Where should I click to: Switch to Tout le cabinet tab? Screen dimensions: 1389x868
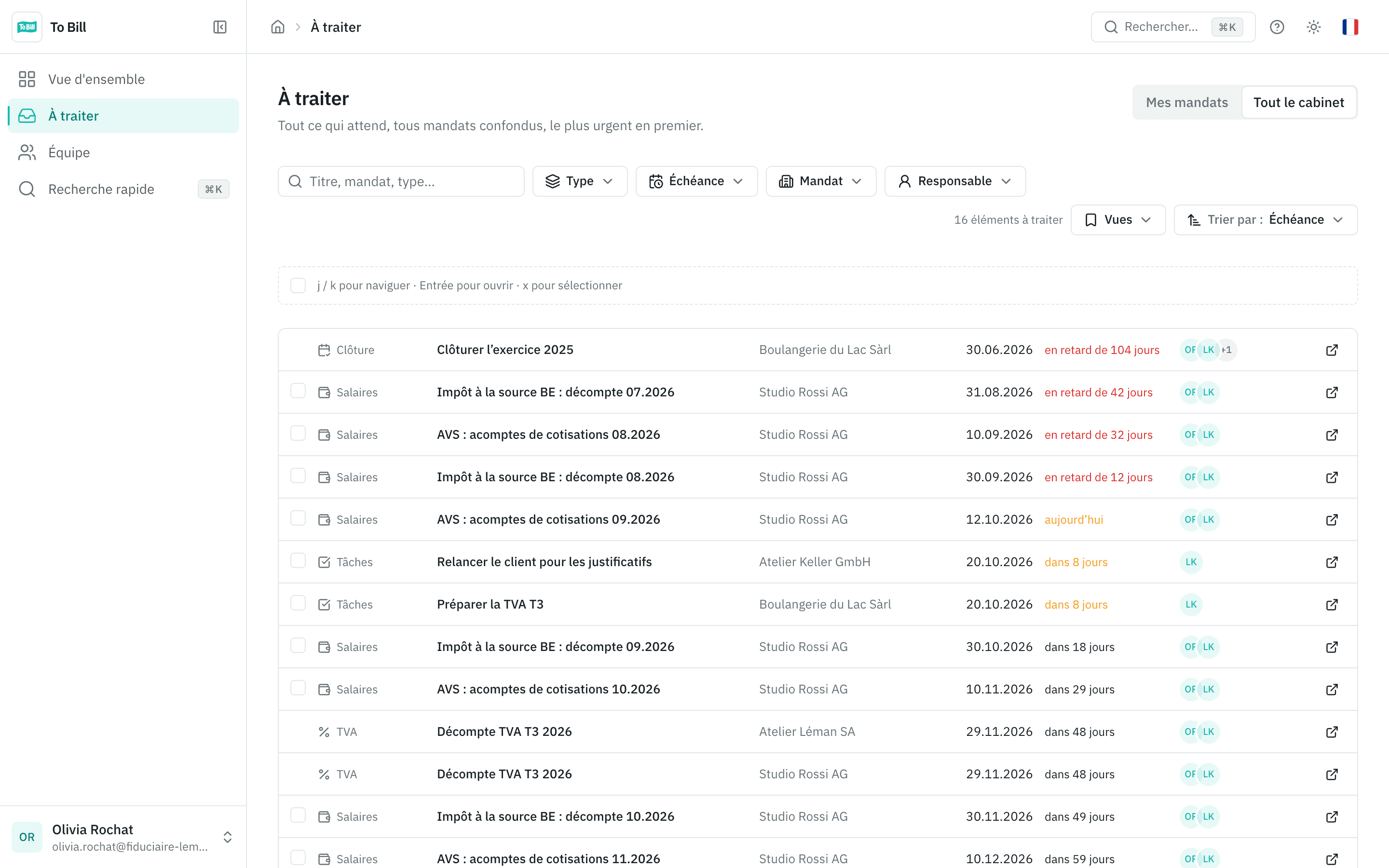[1298, 103]
